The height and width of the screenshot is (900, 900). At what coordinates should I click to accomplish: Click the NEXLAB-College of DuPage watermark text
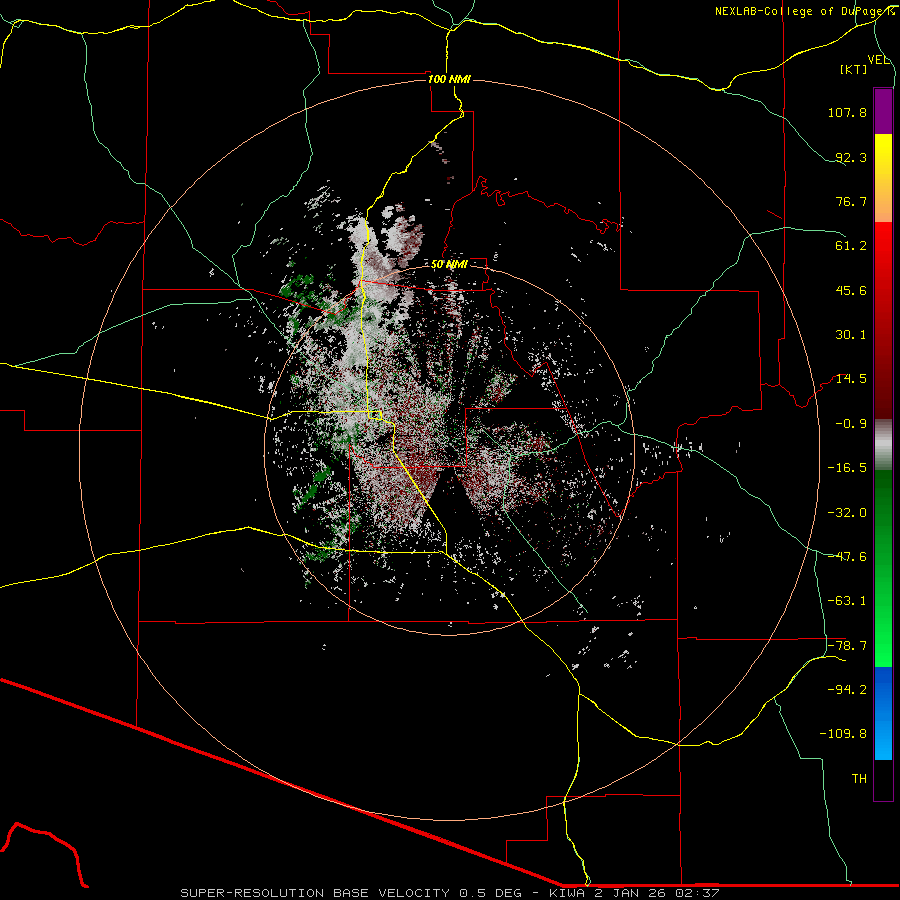pos(805,11)
